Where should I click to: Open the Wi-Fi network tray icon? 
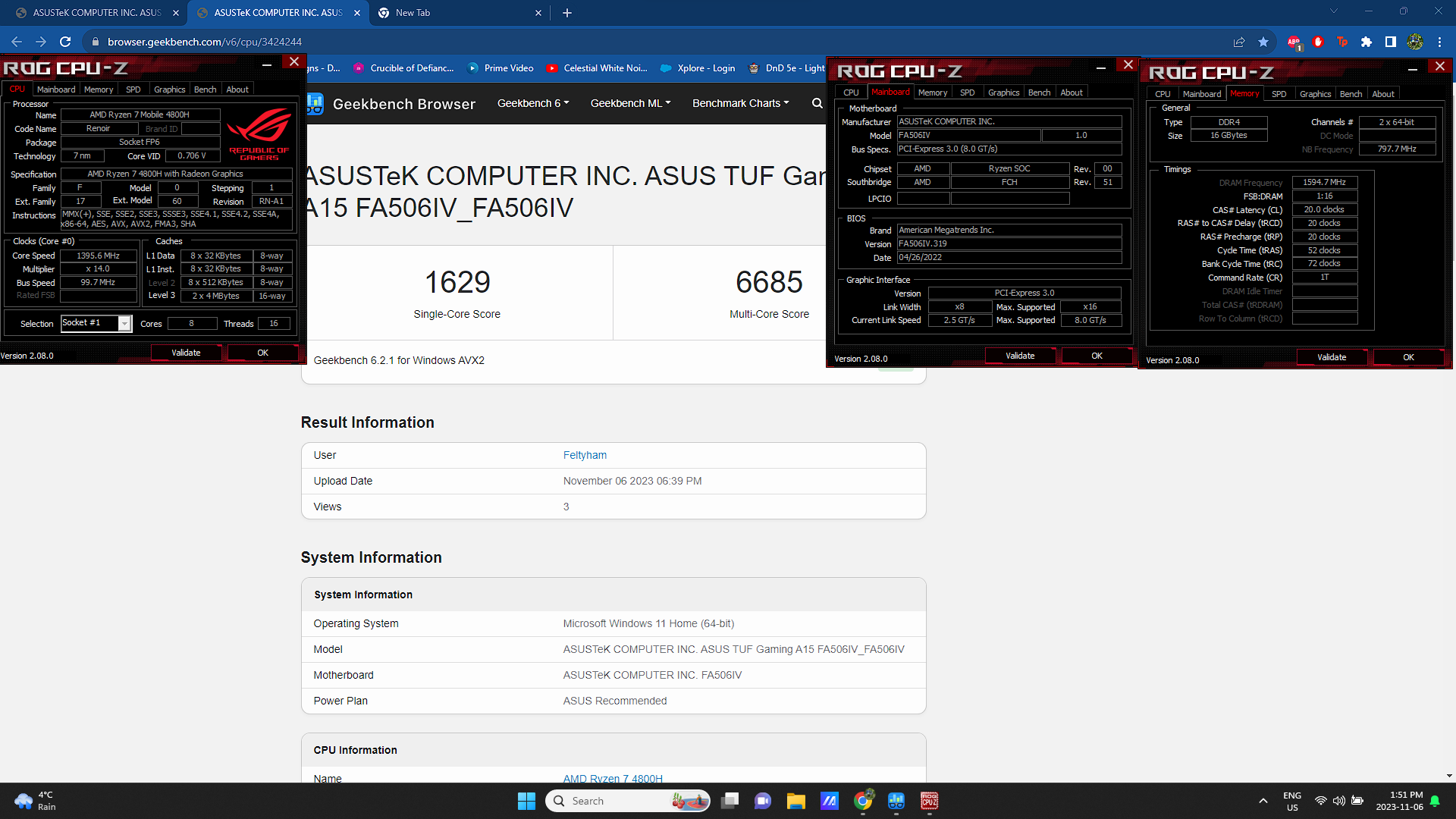pos(1321,801)
